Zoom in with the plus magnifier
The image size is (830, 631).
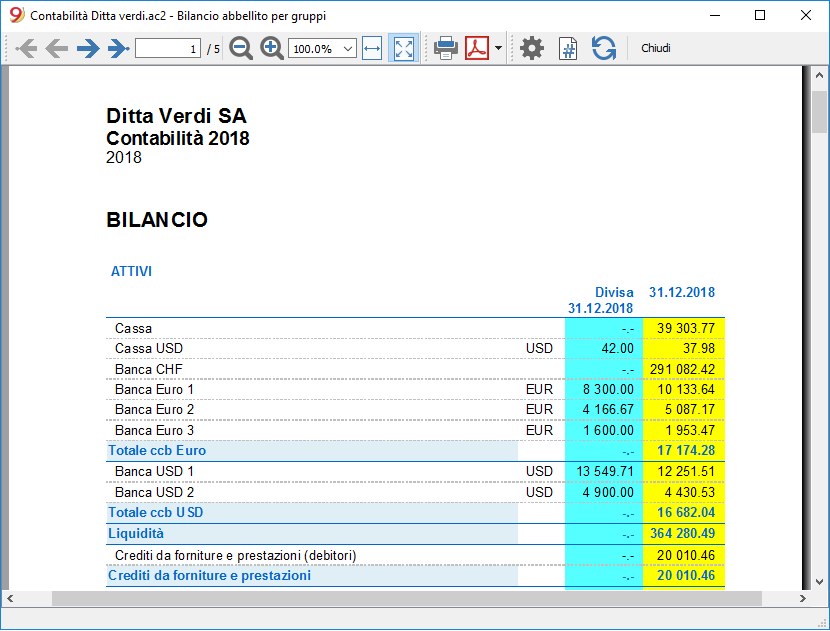click(x=272, y=48)
